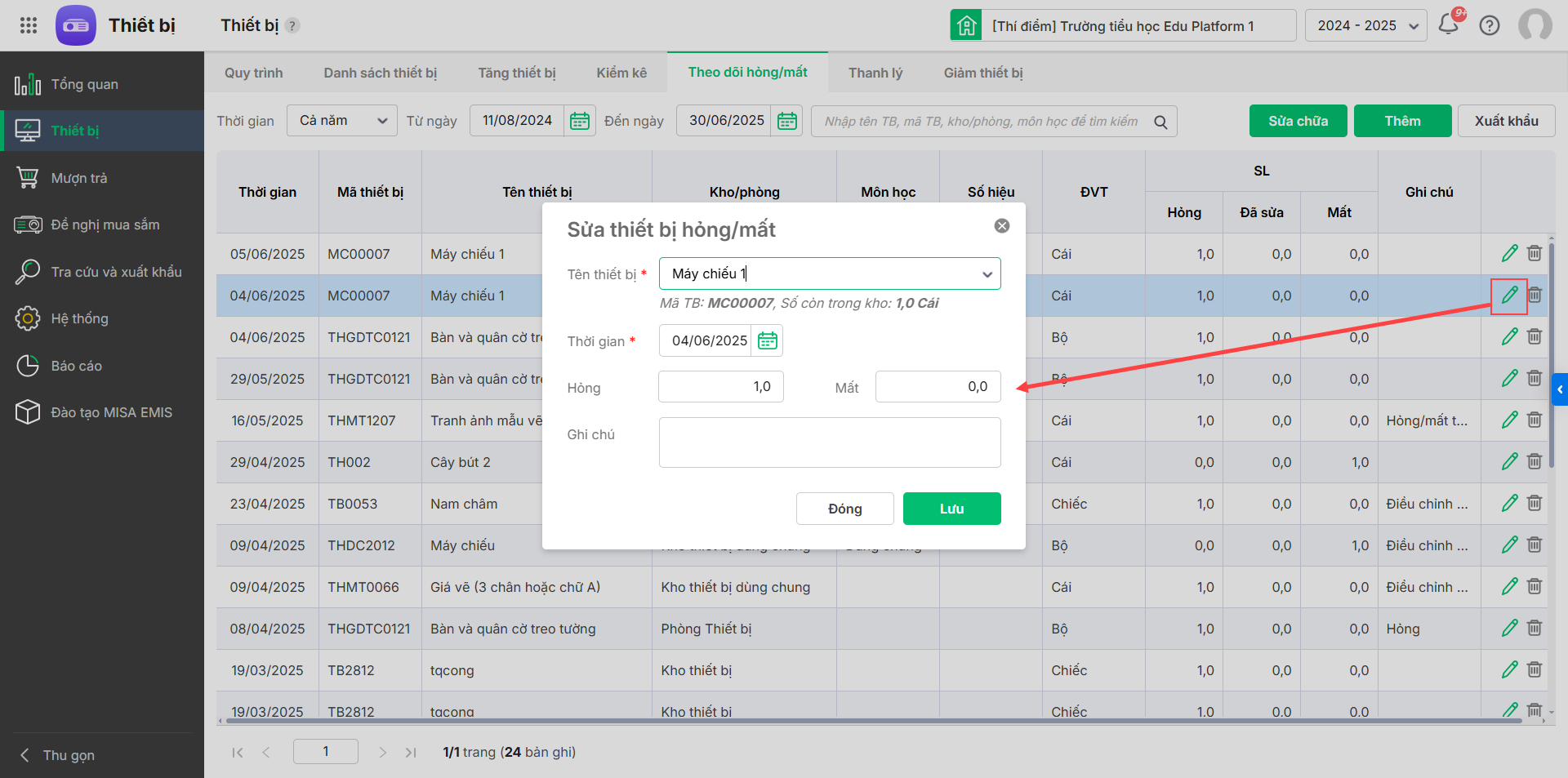Click the Lưu button
Image resolution: width=1568 pixels, height=778 pixels.
(951, 509)
